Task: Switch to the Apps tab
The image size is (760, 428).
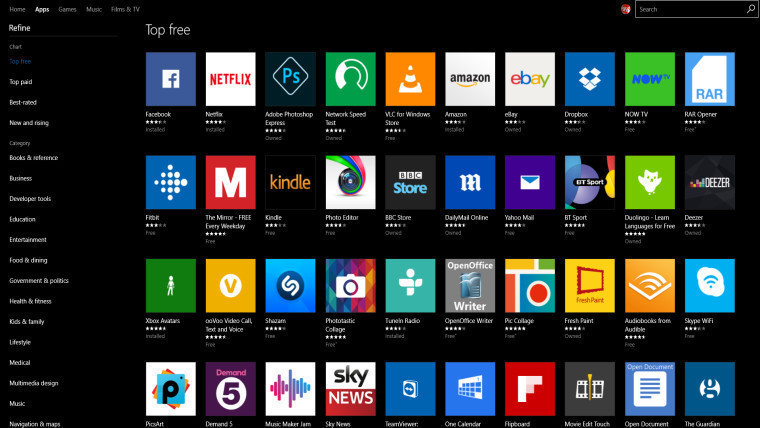Action: (42, 9)
